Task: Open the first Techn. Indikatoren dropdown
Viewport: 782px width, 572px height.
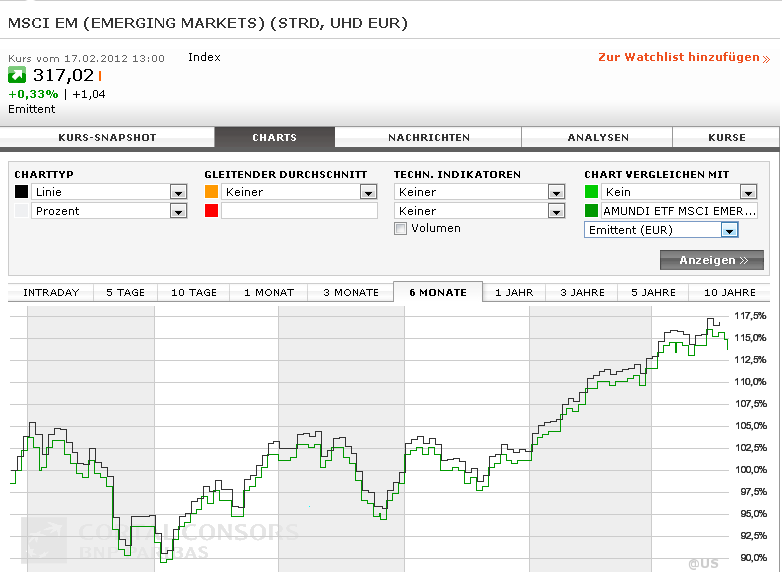Action: click(x=557, y=192)
